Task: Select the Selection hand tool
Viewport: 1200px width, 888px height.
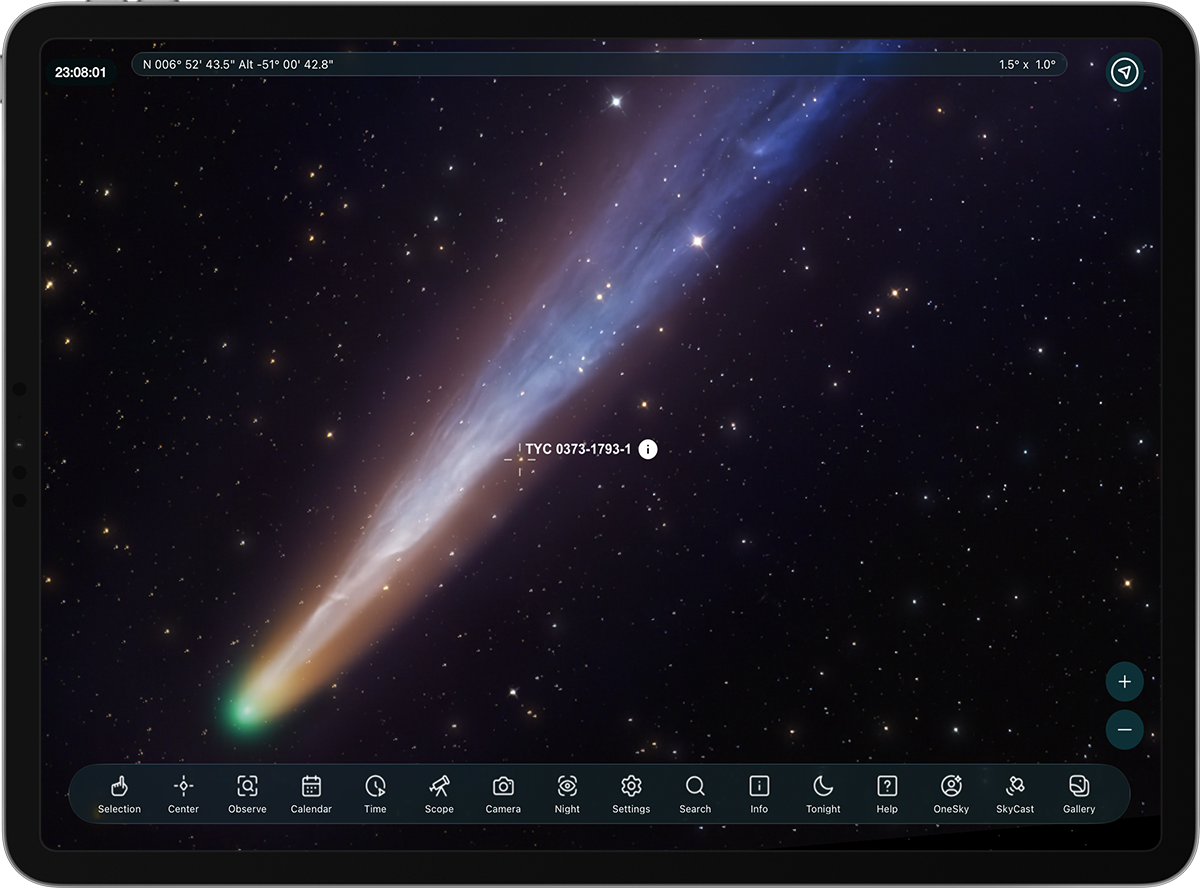Action: [x=119, y=794]
